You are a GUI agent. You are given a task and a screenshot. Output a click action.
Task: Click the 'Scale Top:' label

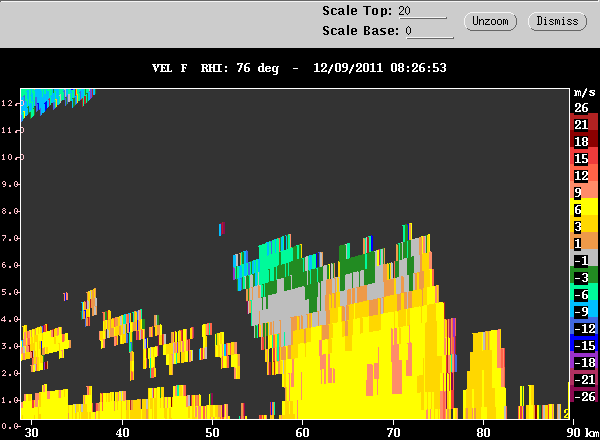(357, 11)
